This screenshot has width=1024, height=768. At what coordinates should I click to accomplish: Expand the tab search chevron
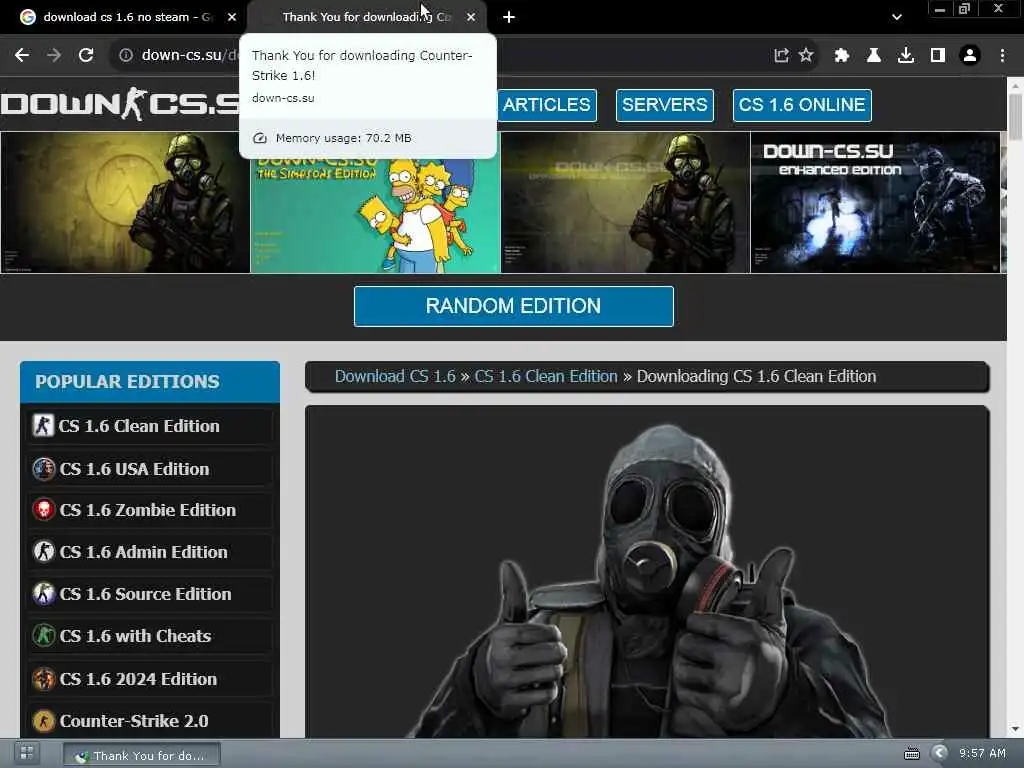[x=897, y=18]
